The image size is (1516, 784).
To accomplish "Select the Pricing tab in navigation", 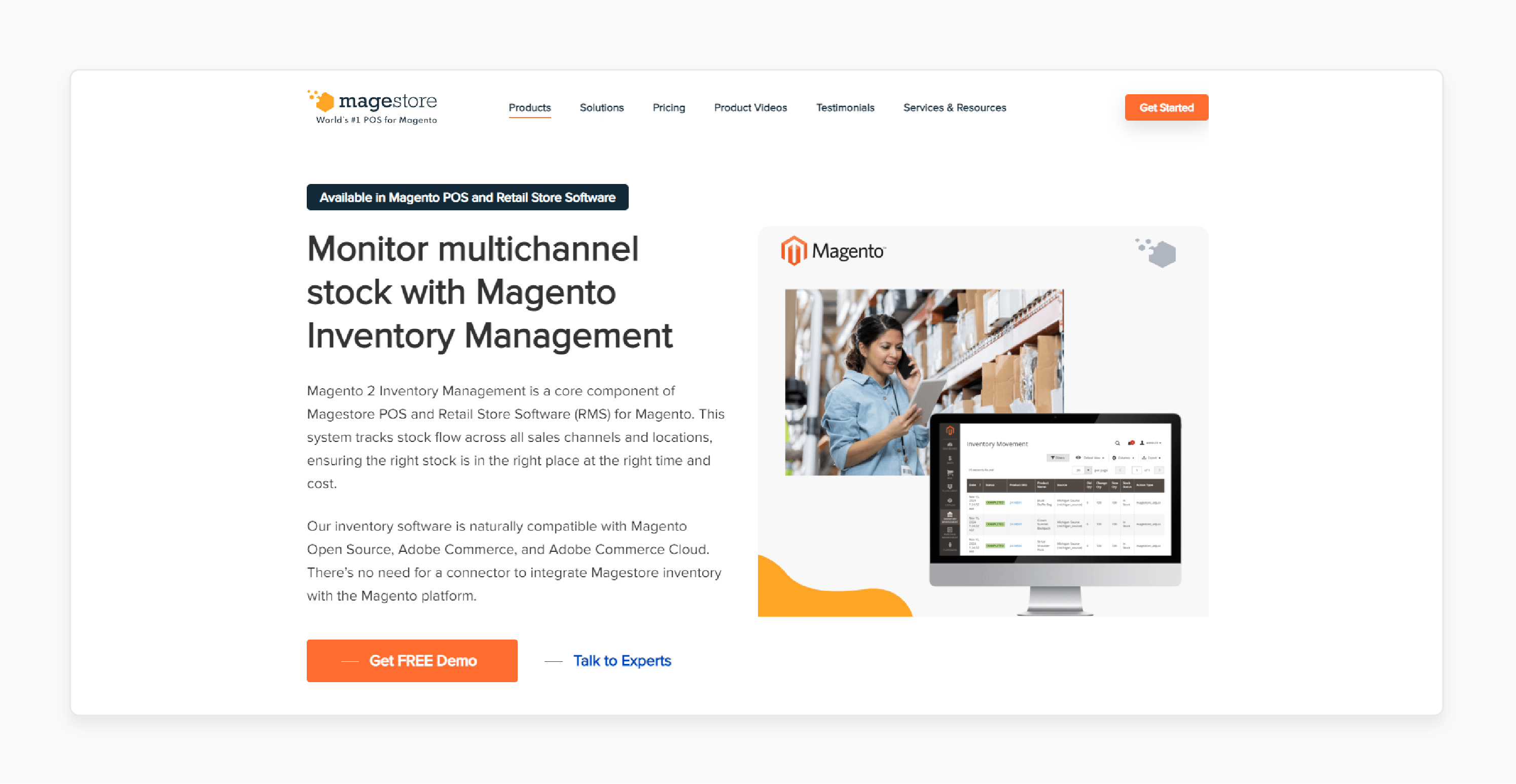I will coord(669,107).
